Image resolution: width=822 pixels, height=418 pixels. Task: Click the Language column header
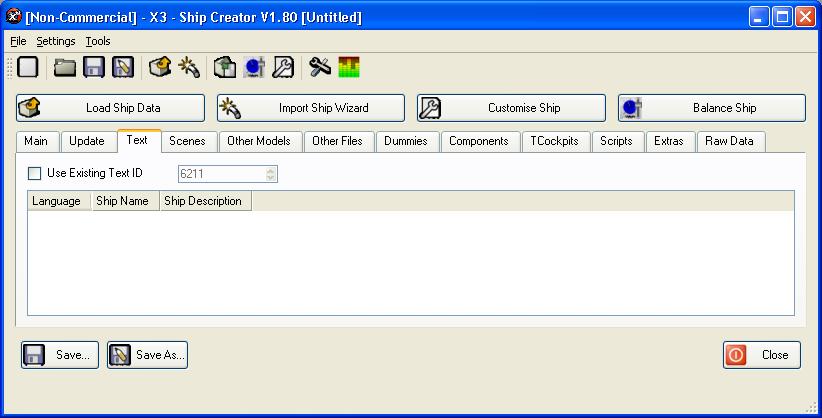(x=59, y=201)
